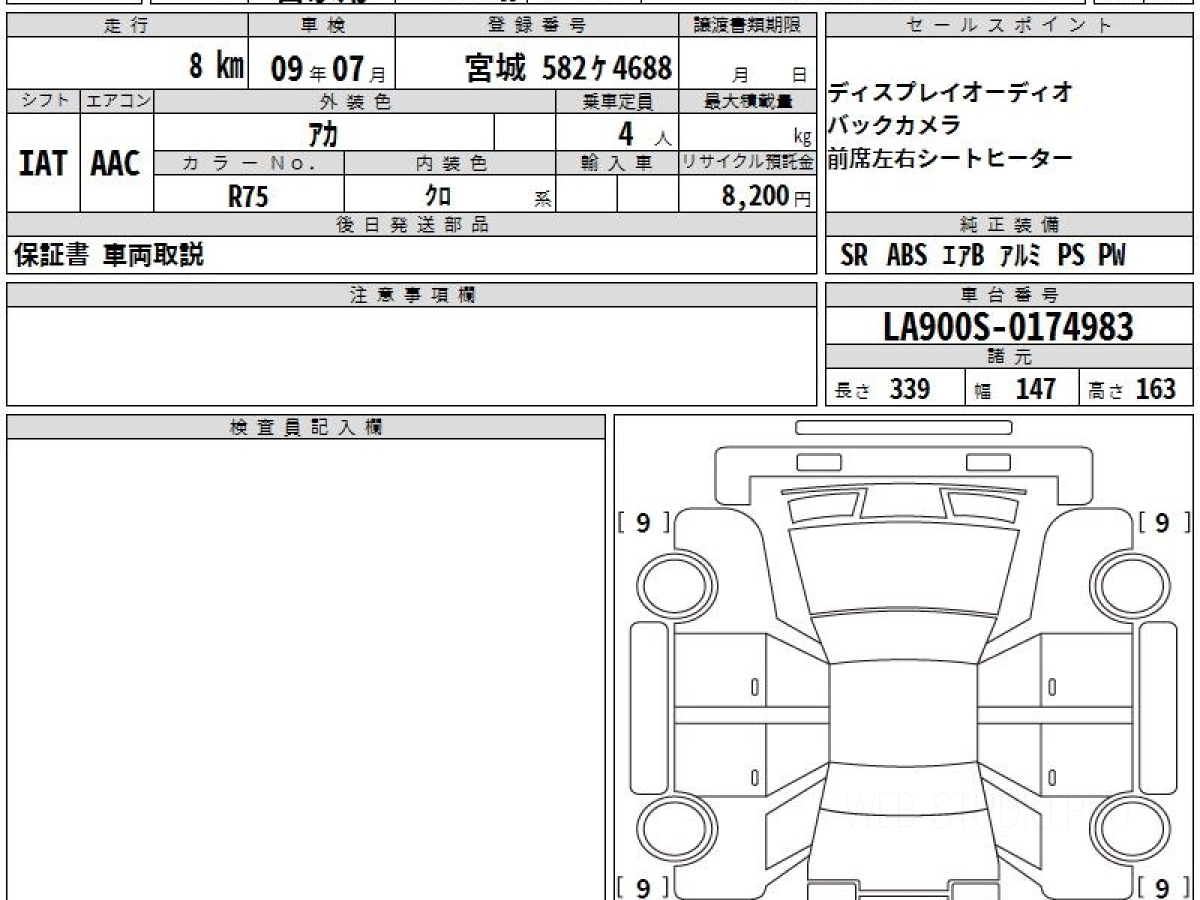This screenshot has height=900, width=1200.
Task: Select the PW equipment code
Action: point(1112,255)
